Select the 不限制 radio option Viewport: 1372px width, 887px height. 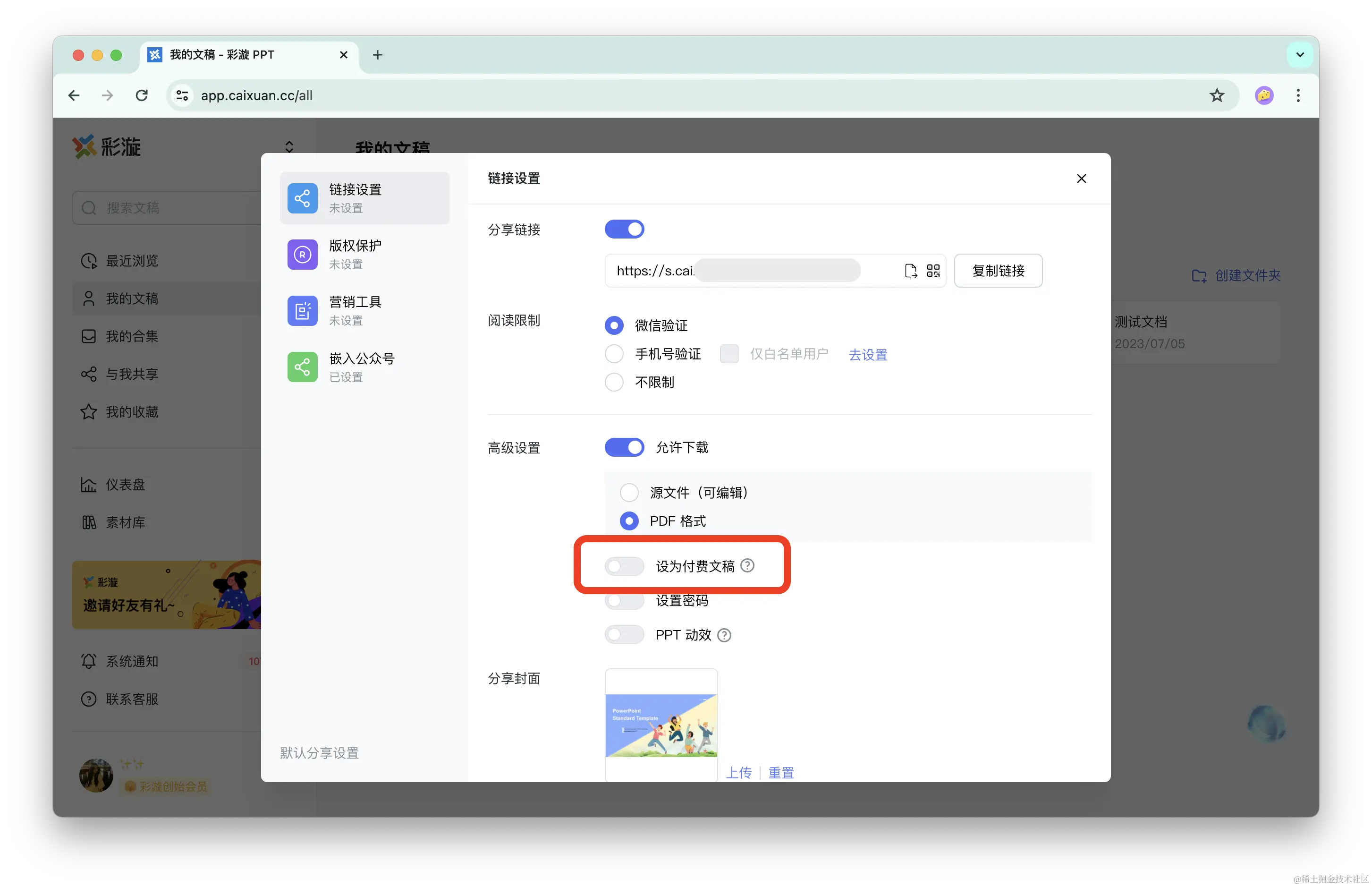point(614,382)
